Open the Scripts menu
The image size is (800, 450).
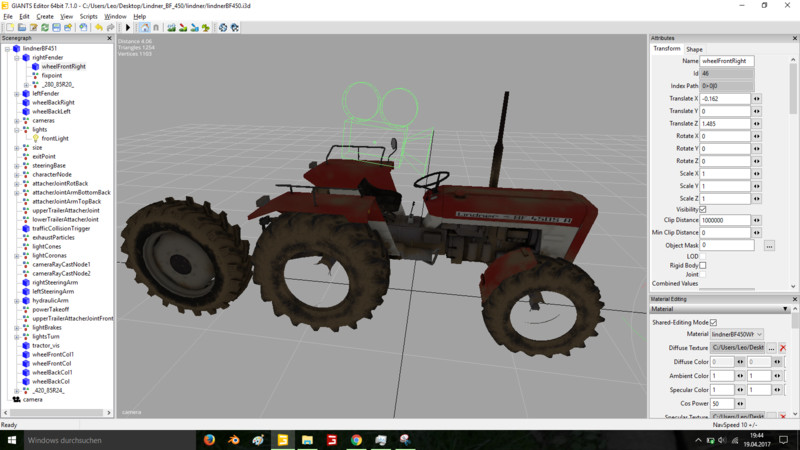[89, 16]
